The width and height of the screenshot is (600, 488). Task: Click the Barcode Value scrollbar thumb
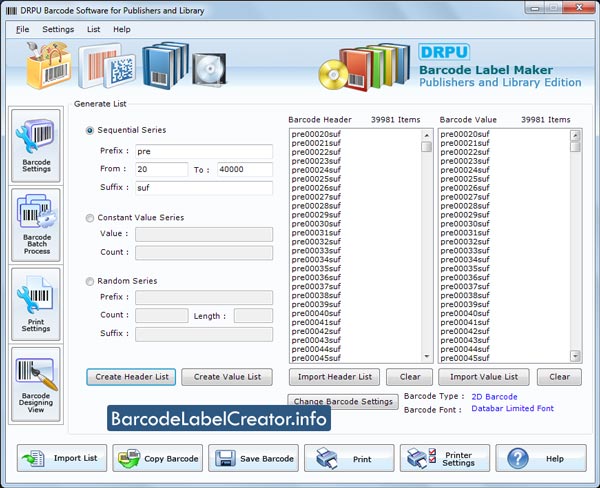click(x=576, y=147)
